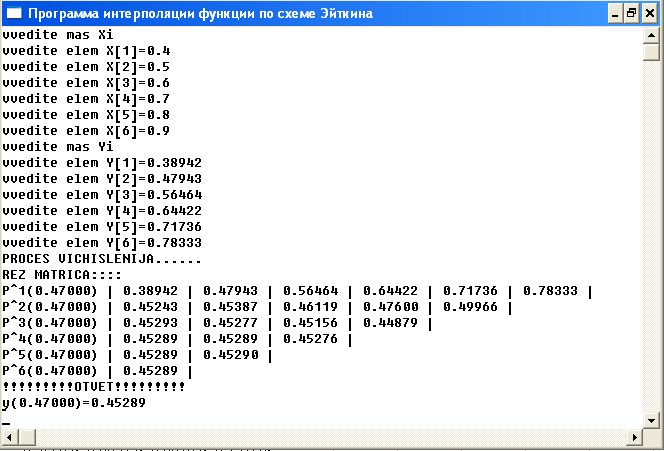Click the vertical scrollbar up arrow
664x451 pixels.
651,36
